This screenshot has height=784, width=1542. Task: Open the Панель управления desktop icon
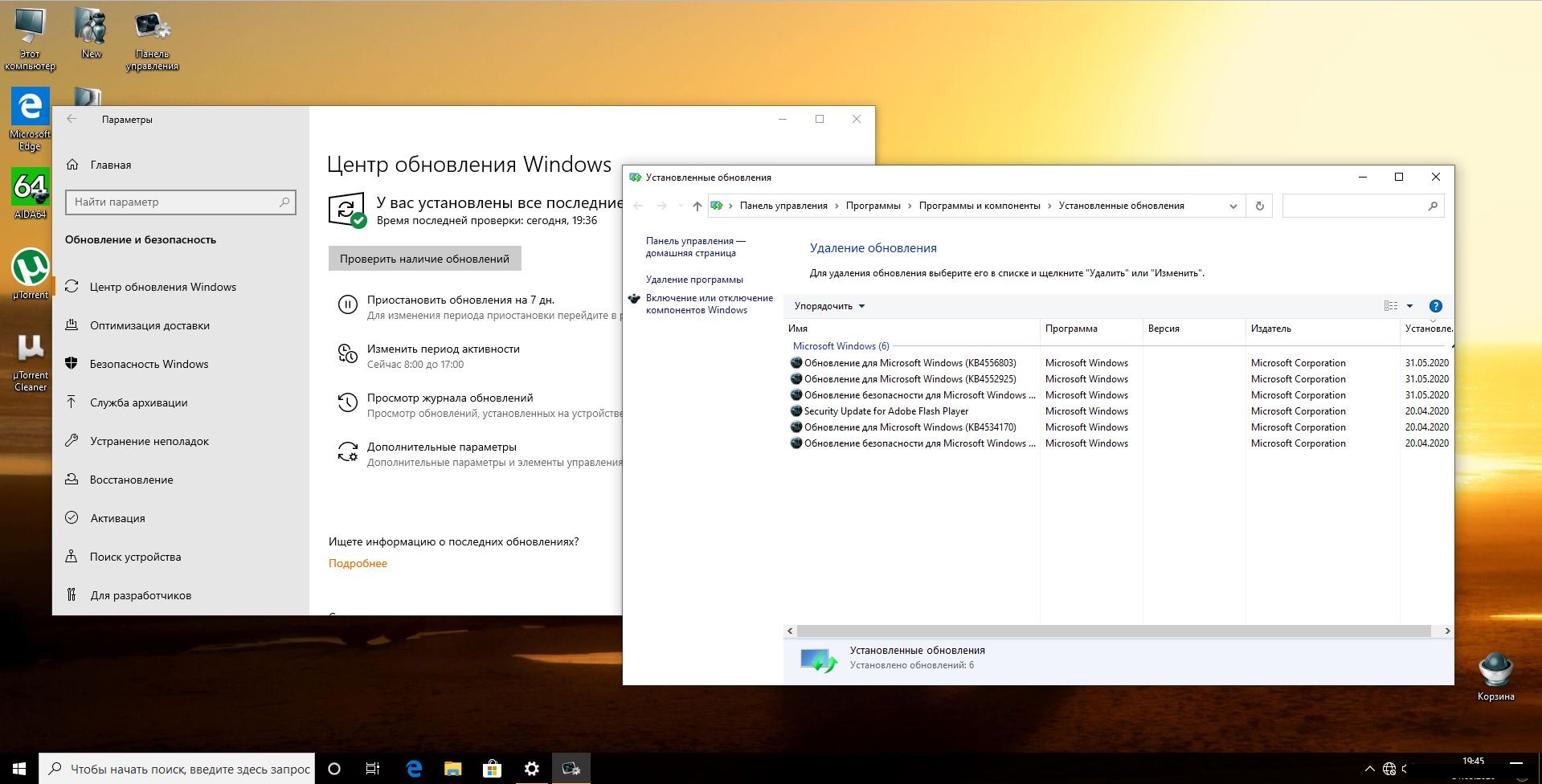152,40
